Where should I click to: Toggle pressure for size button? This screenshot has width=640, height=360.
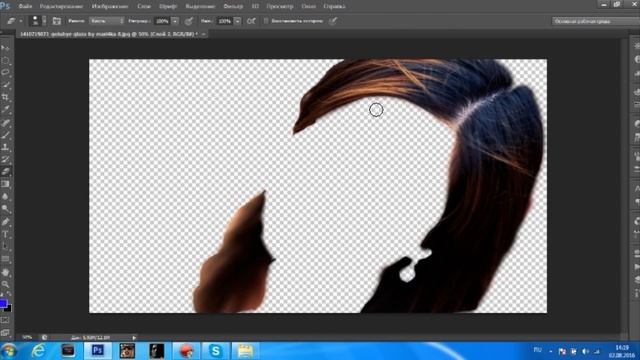click(333, 21)
